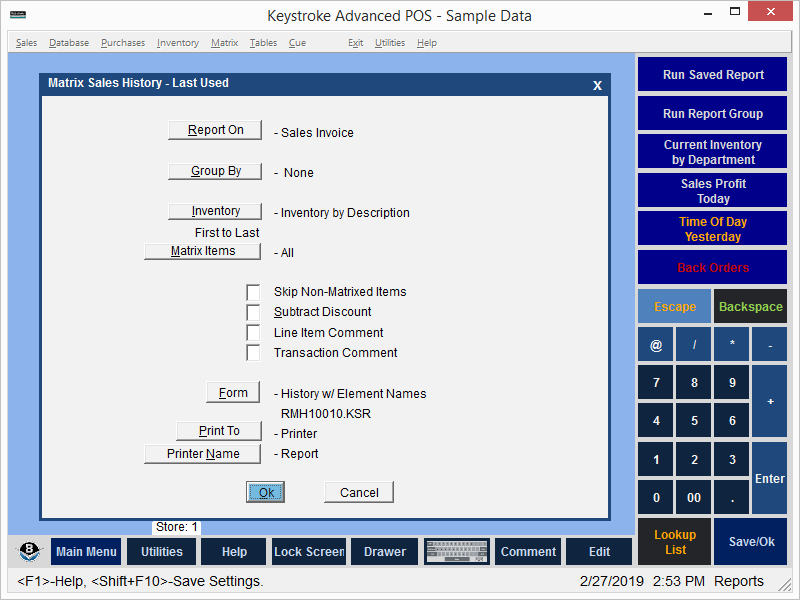Screen dimensions: 800x600
Task: Click the Escape button
Action: [x=674, y=306]
